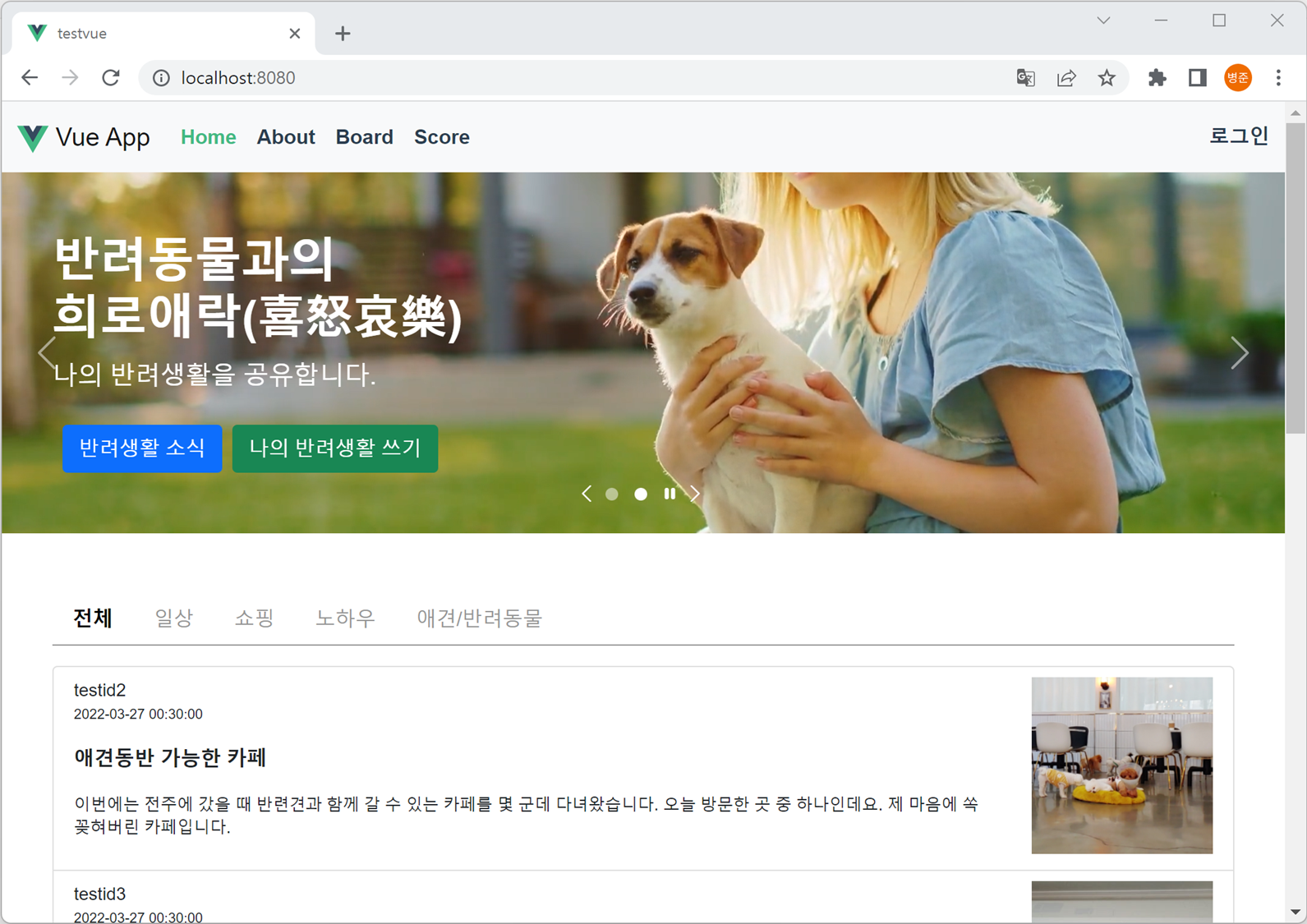Open the dog cafe thumbnail image

click(x=1122, y=765)
